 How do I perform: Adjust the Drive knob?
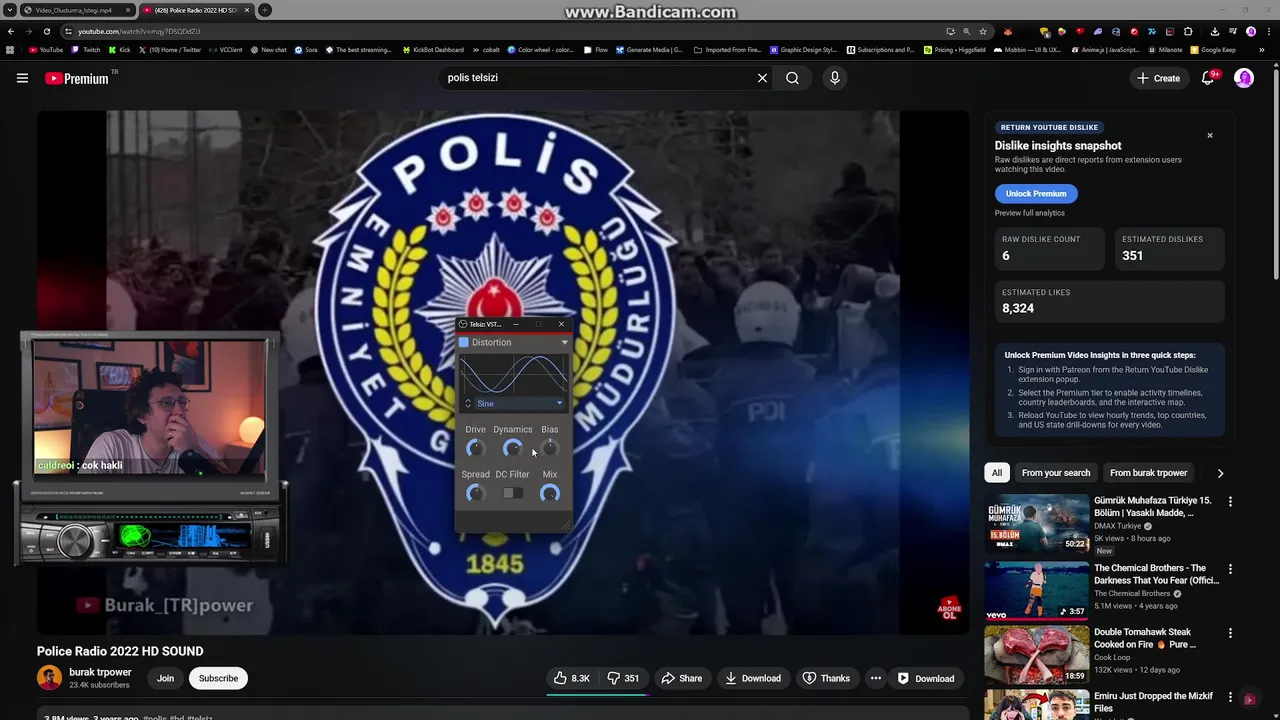(x=476, y=448)
